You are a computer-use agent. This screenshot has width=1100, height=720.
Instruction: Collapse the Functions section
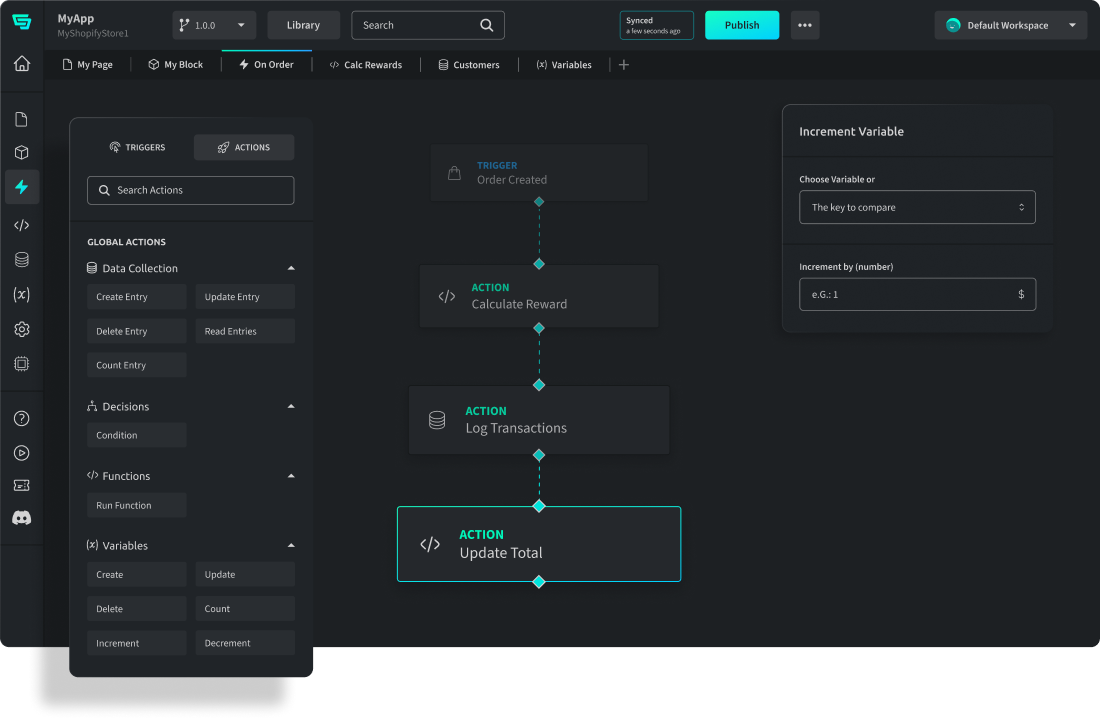point(290,476)
